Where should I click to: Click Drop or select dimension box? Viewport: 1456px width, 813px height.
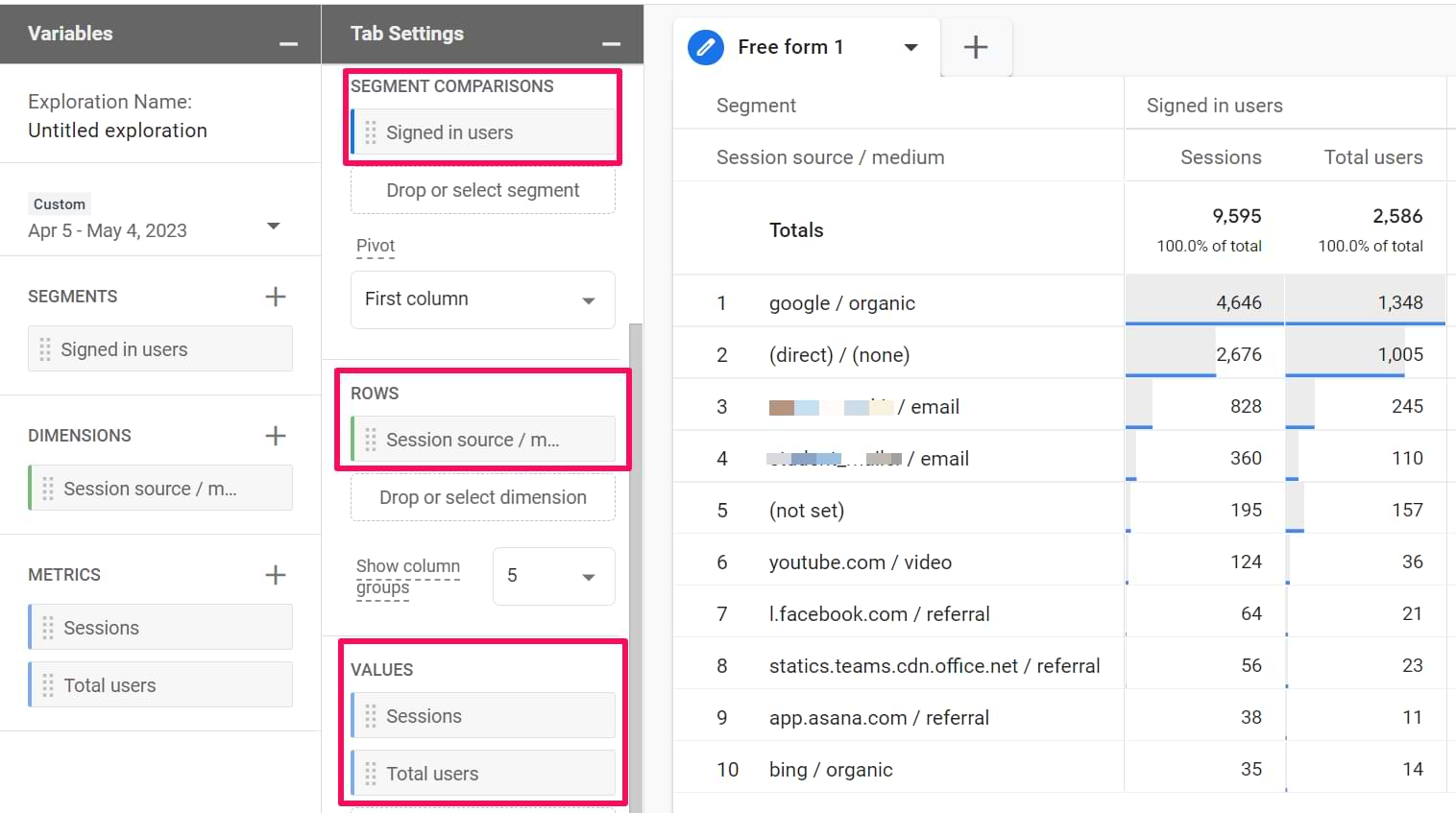point(482,497)
